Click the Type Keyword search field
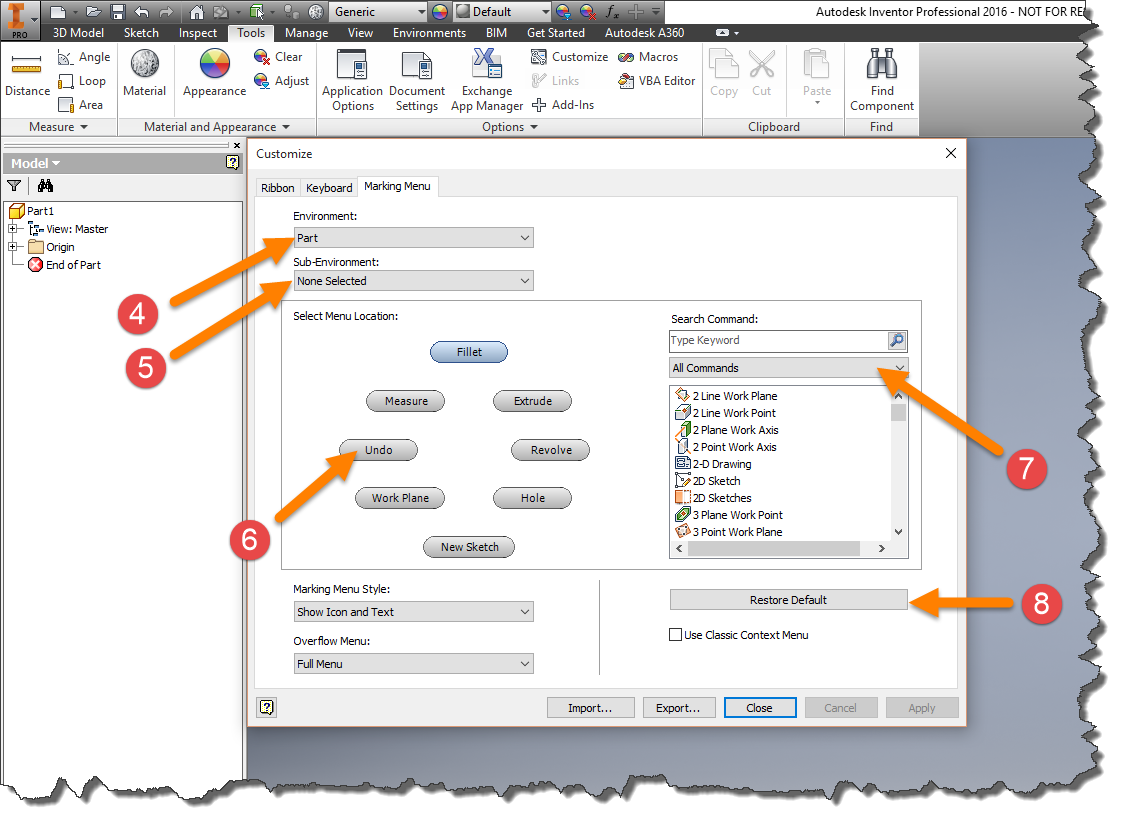Viewport: 1123px width, 822px height. point(778,341)
